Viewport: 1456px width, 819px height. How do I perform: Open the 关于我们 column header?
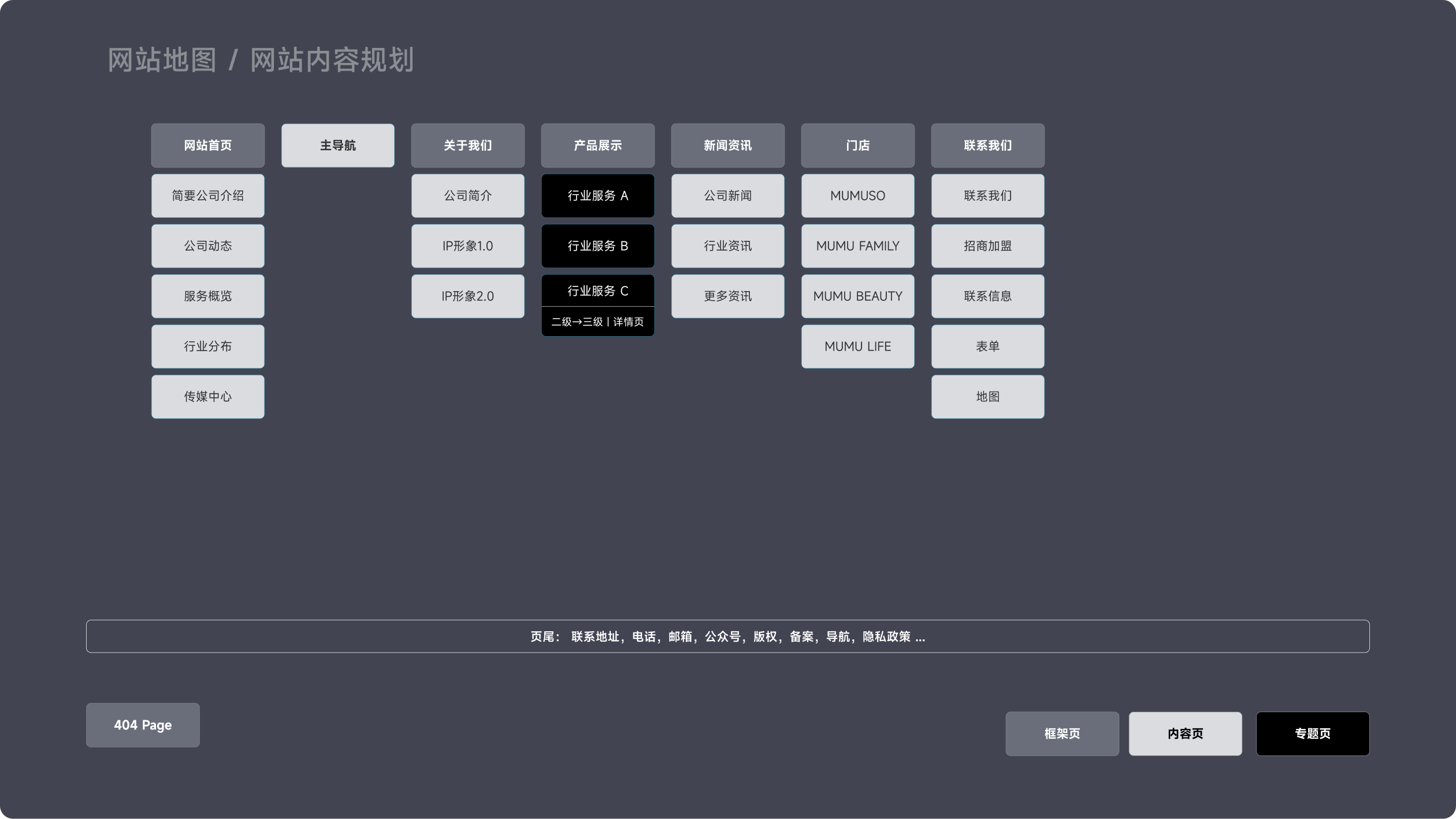(467, 146)
